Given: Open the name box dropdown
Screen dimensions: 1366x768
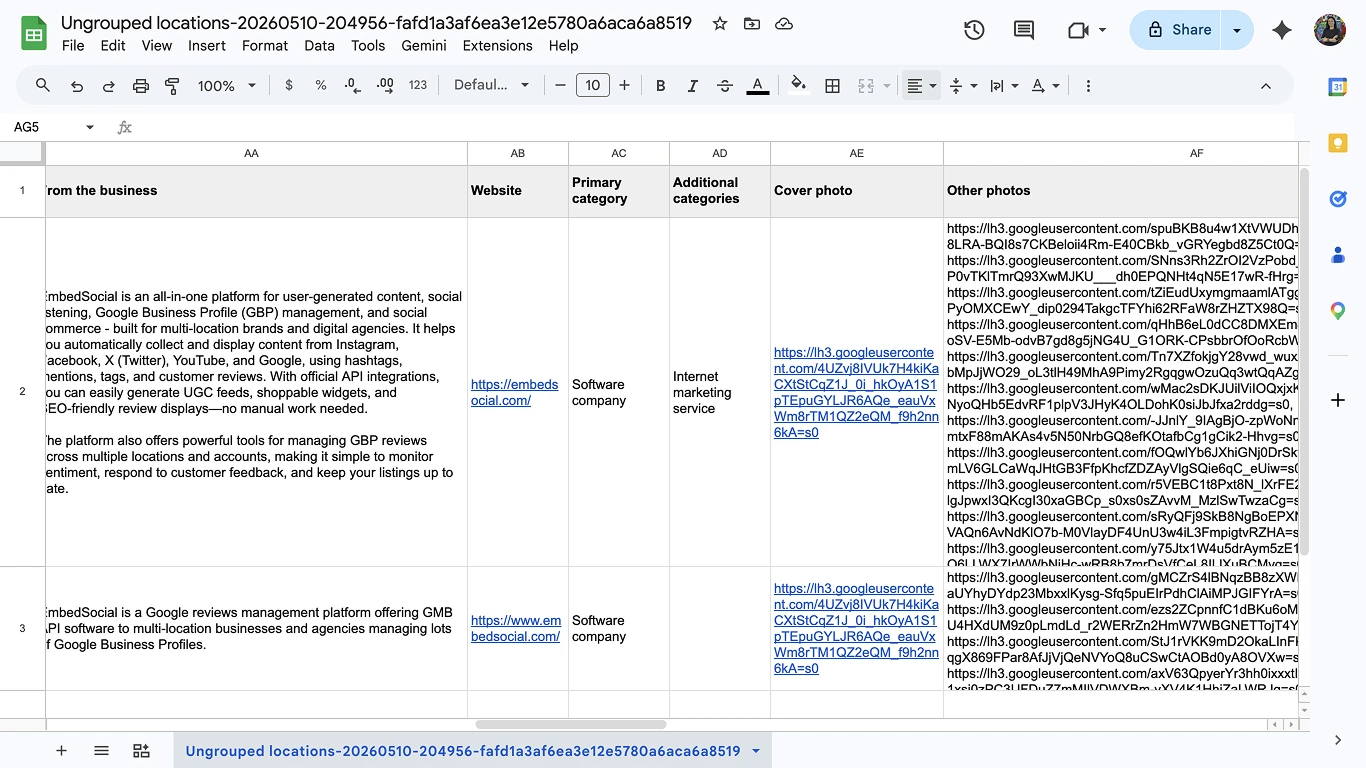Looking at the screenshot, I should (90, 127).
